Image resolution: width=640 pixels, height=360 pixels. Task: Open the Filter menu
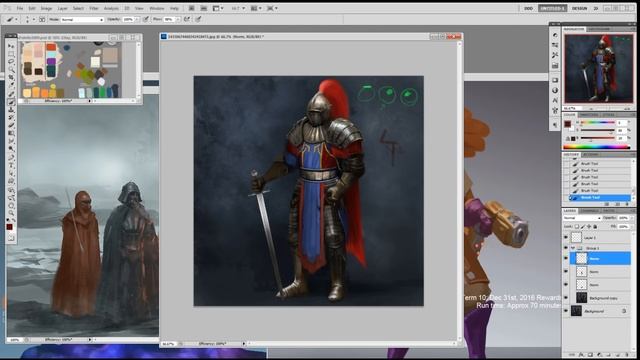click(94, 8)
